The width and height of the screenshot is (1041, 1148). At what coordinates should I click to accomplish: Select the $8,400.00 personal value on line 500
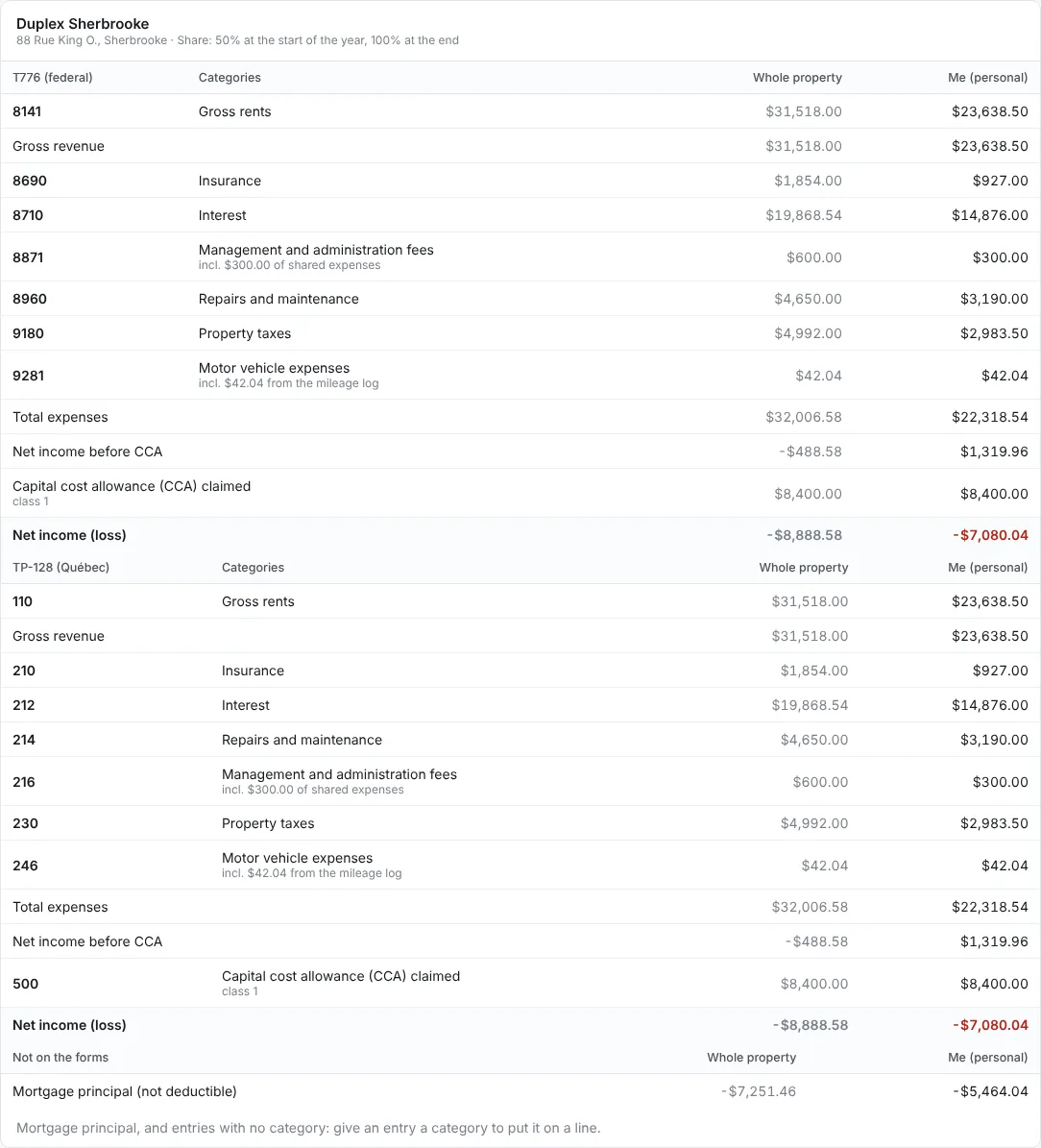tap(994, 984)
